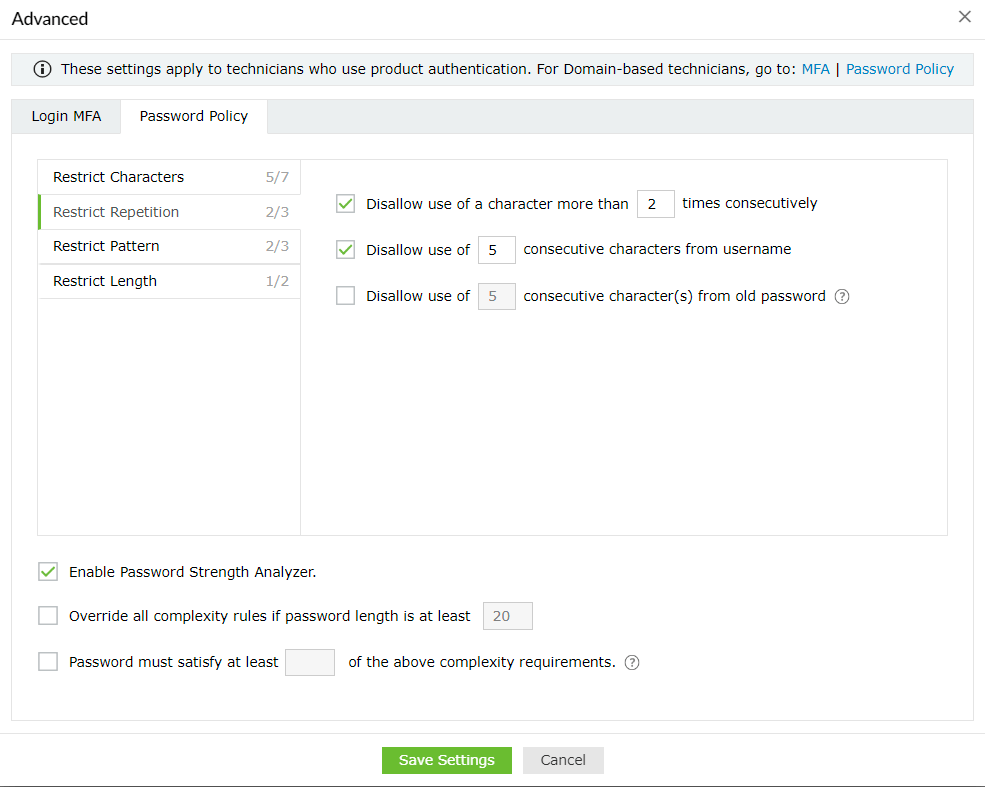Uncheck disallow consecutive repeated character rule
Image resolution: width=985 pixels, height=787 pixels.
(x=346, y=204)
